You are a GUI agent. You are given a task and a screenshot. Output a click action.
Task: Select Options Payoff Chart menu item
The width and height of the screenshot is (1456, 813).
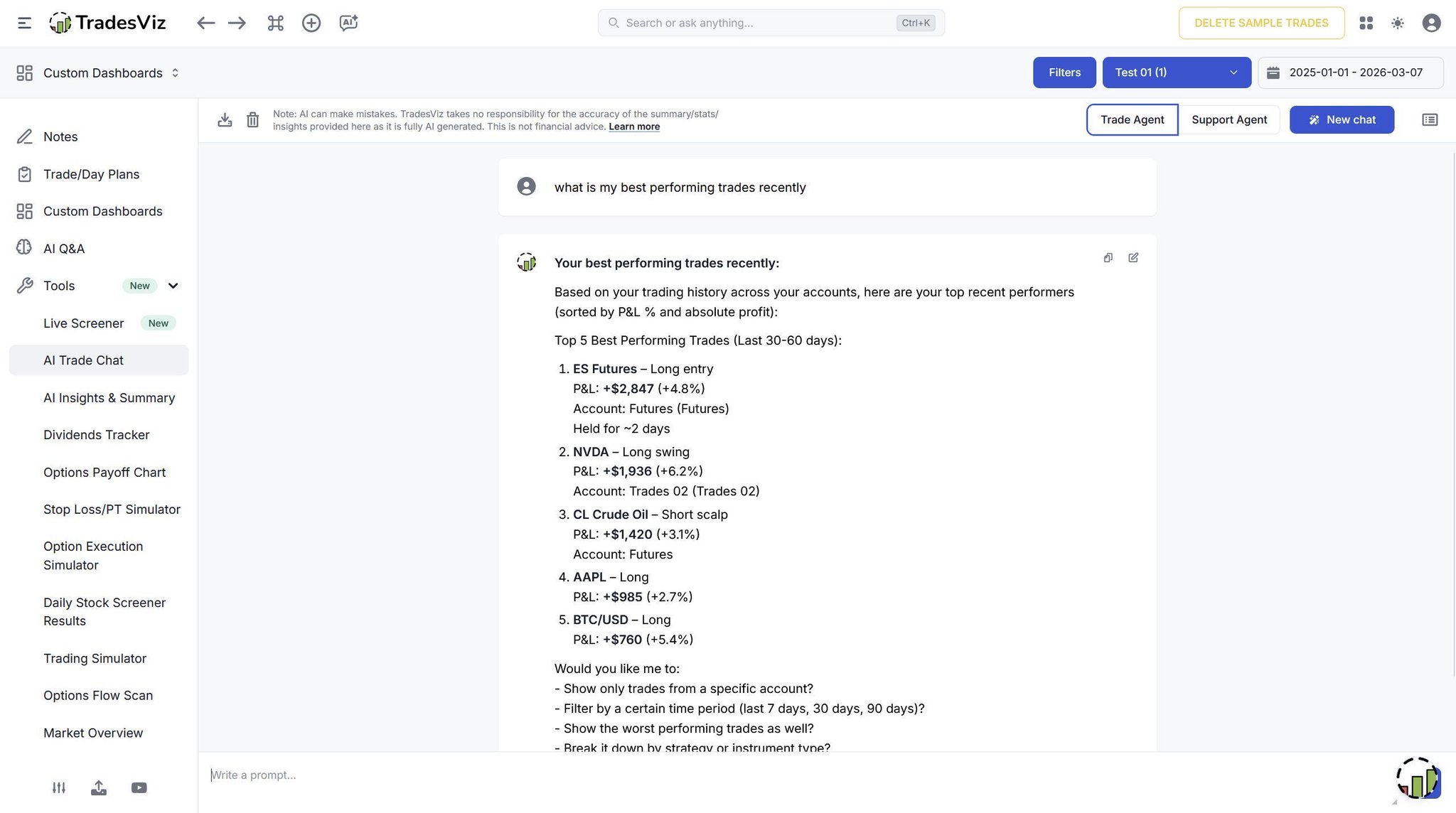(105, 473)
